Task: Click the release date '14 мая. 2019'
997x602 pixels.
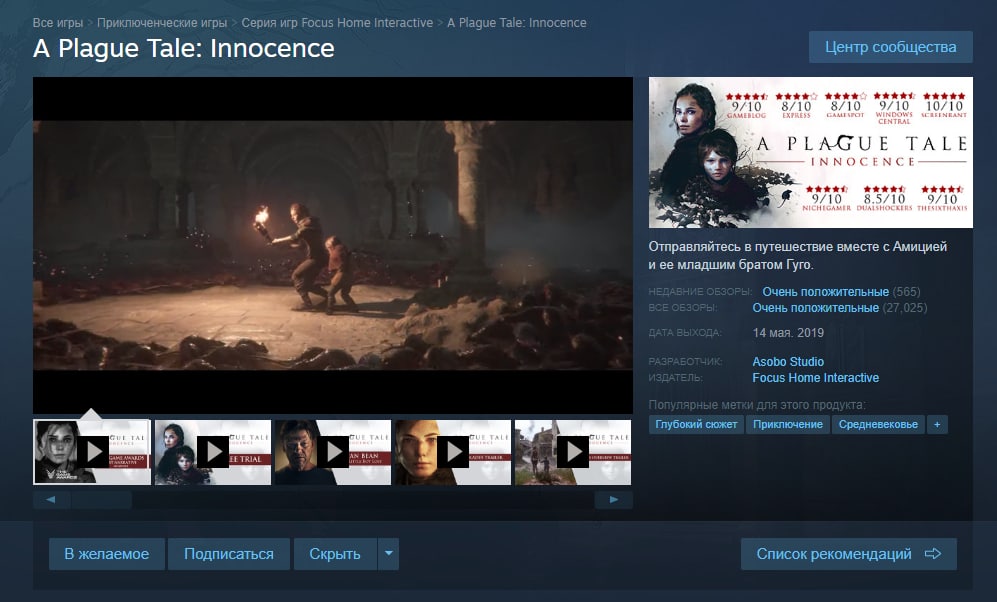Action: [x=788, y=332]
